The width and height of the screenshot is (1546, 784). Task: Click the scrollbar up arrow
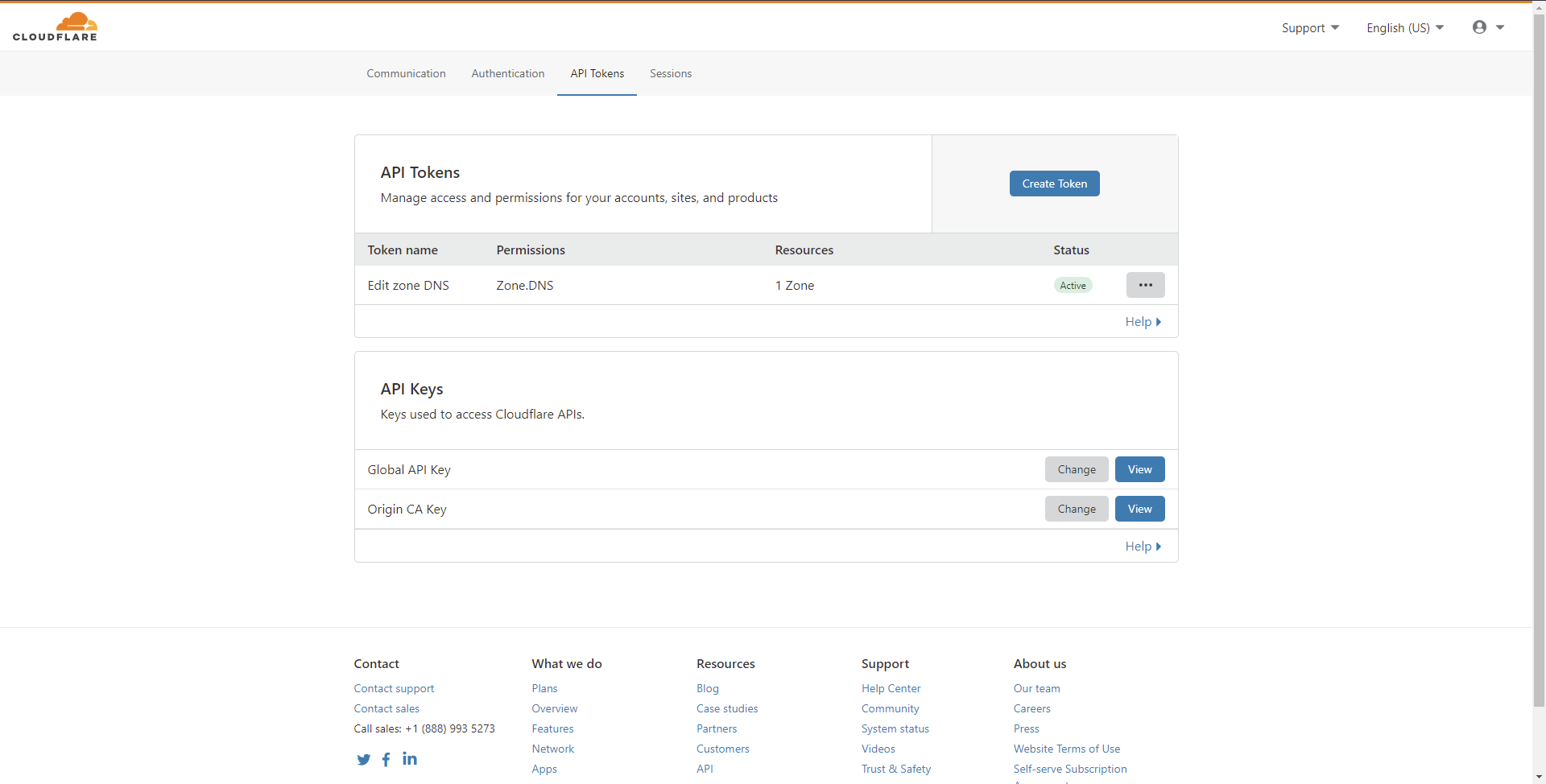tap(1539, 6)
